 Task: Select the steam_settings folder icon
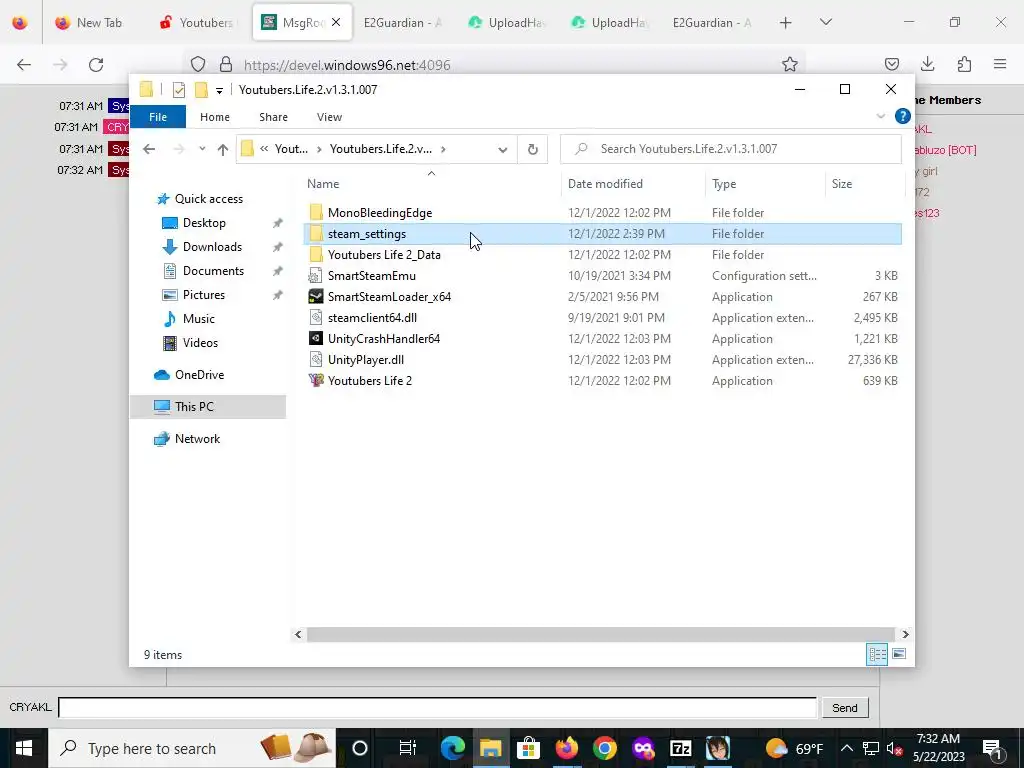point(316,234)
